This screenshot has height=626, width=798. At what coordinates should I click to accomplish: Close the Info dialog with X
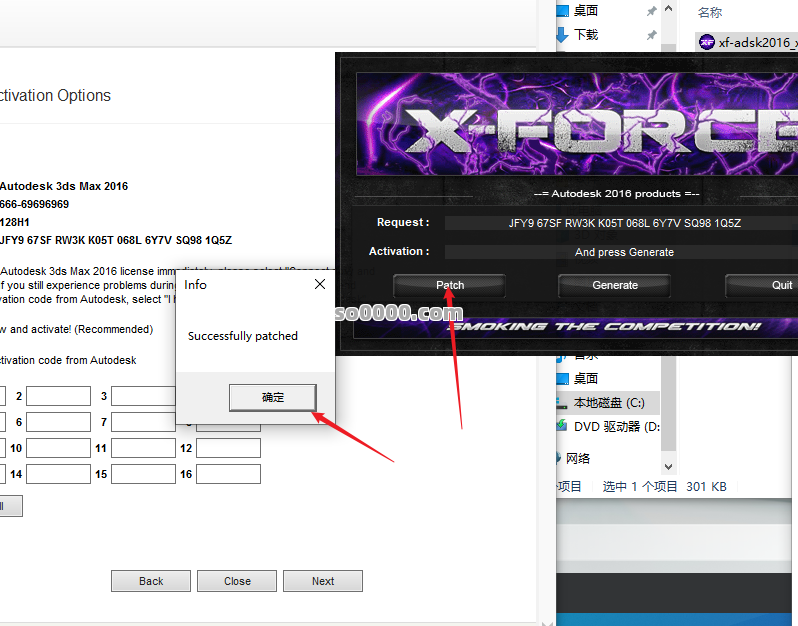click(x=320, y=285)
